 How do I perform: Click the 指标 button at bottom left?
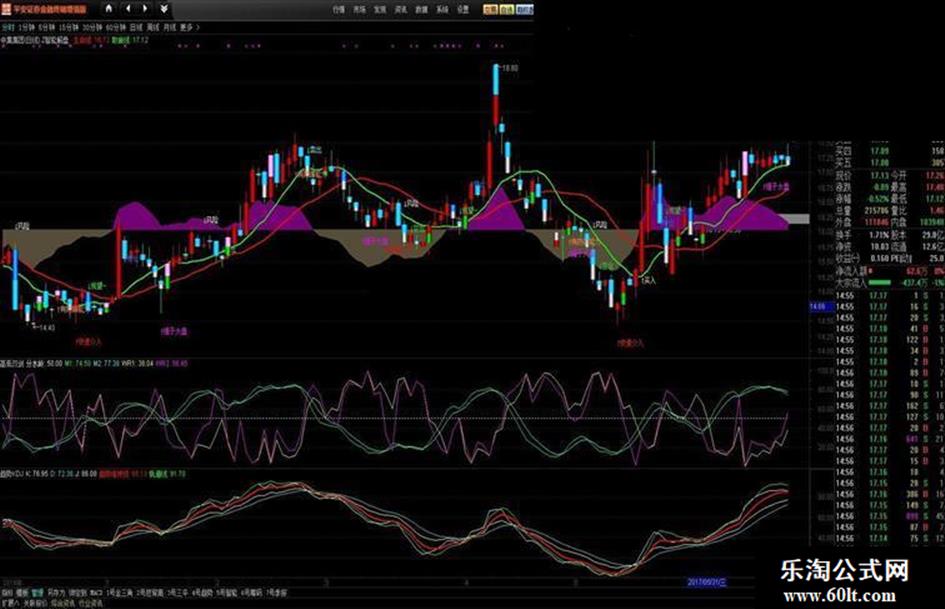pyautogui.click(x=6, y=592)
